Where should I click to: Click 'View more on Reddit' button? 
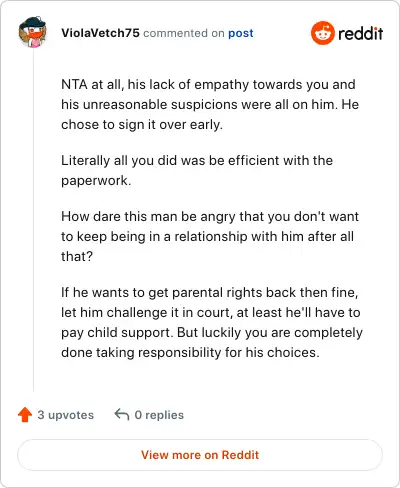tap(200, 455)
